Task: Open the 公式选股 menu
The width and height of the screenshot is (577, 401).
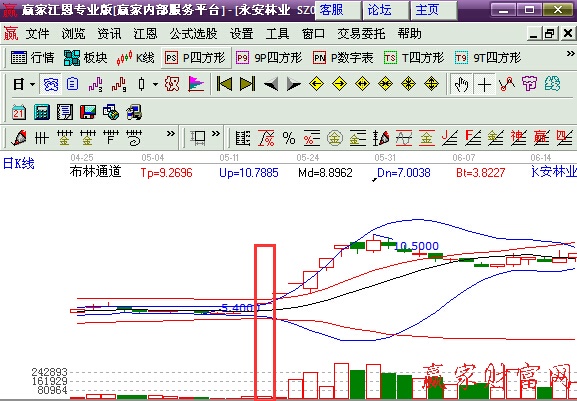Action: click(x=194, y=34)
